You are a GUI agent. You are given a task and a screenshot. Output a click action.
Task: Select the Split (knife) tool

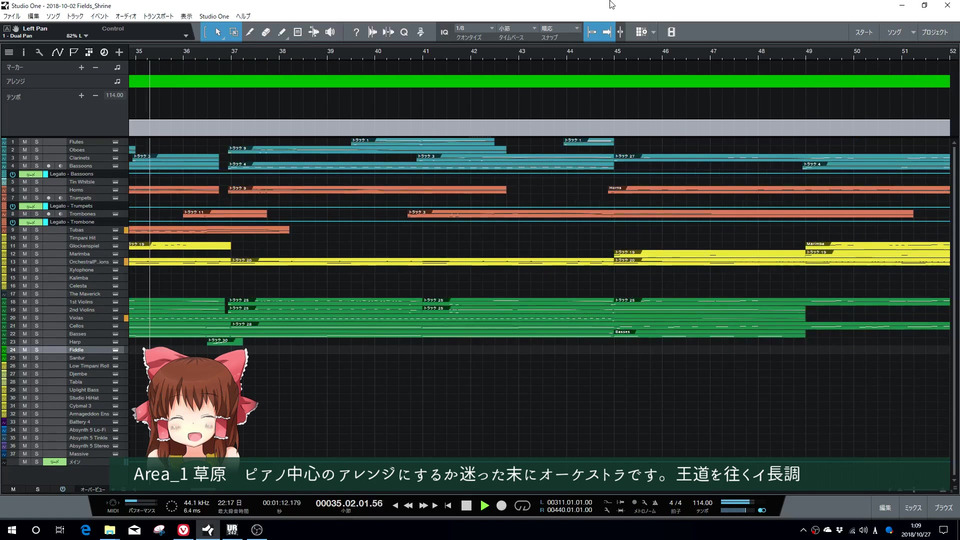coord(250,32)
